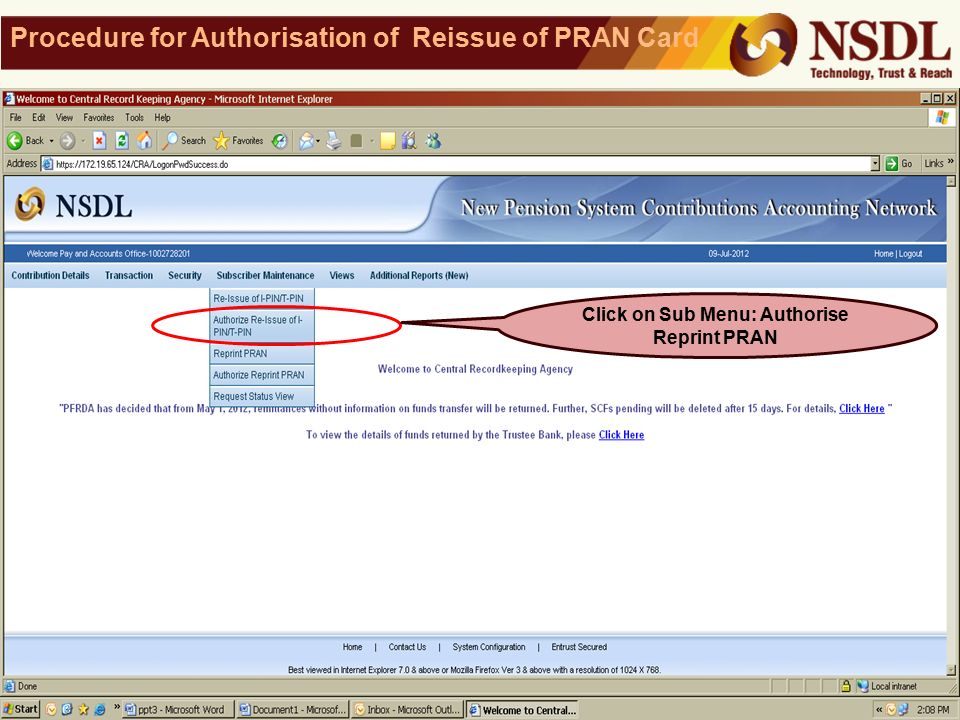This screenshot has height=720, width=960.
Task: Open the Help menu
Action: click(162, 118)
